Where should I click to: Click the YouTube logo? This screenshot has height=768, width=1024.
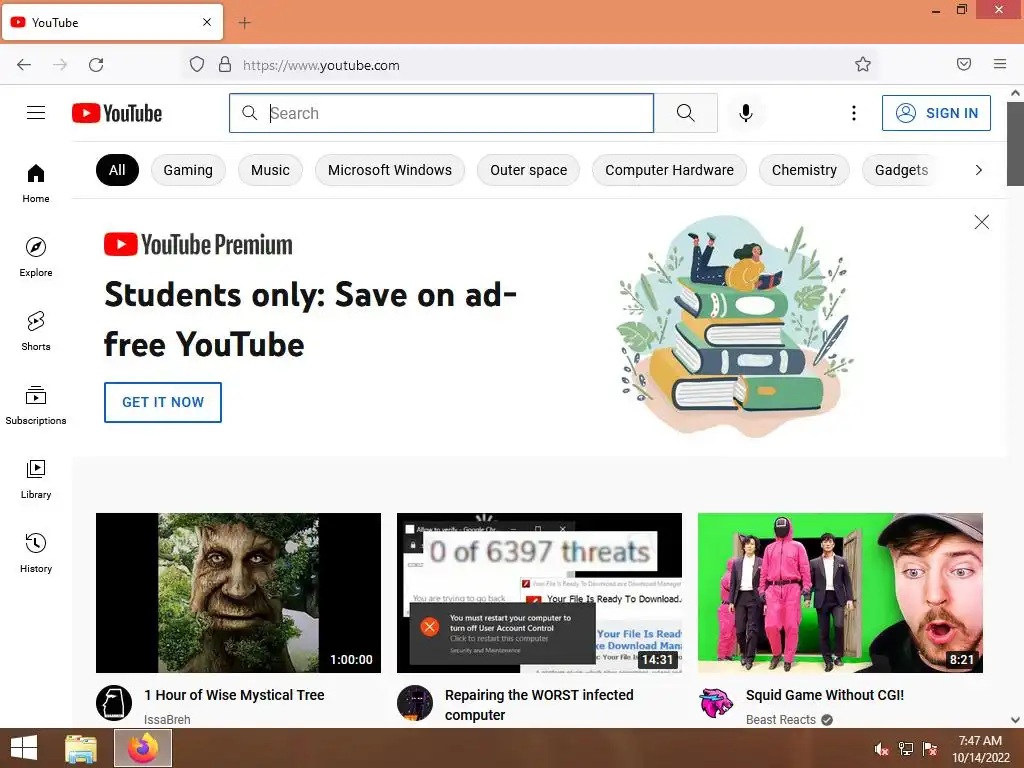[117, 113]
